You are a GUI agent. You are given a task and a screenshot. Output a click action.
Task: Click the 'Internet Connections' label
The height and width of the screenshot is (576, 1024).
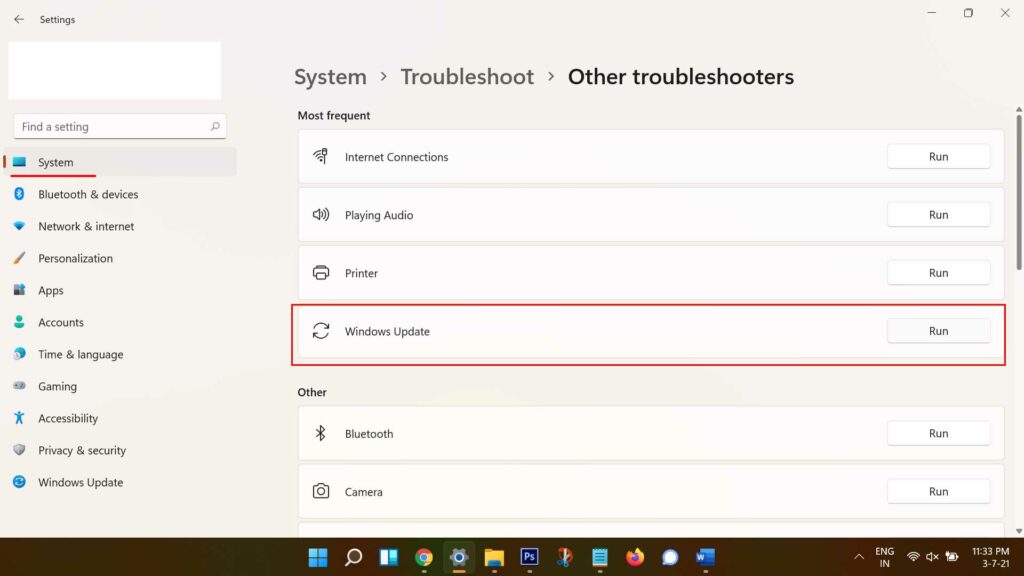coord(396,157)
